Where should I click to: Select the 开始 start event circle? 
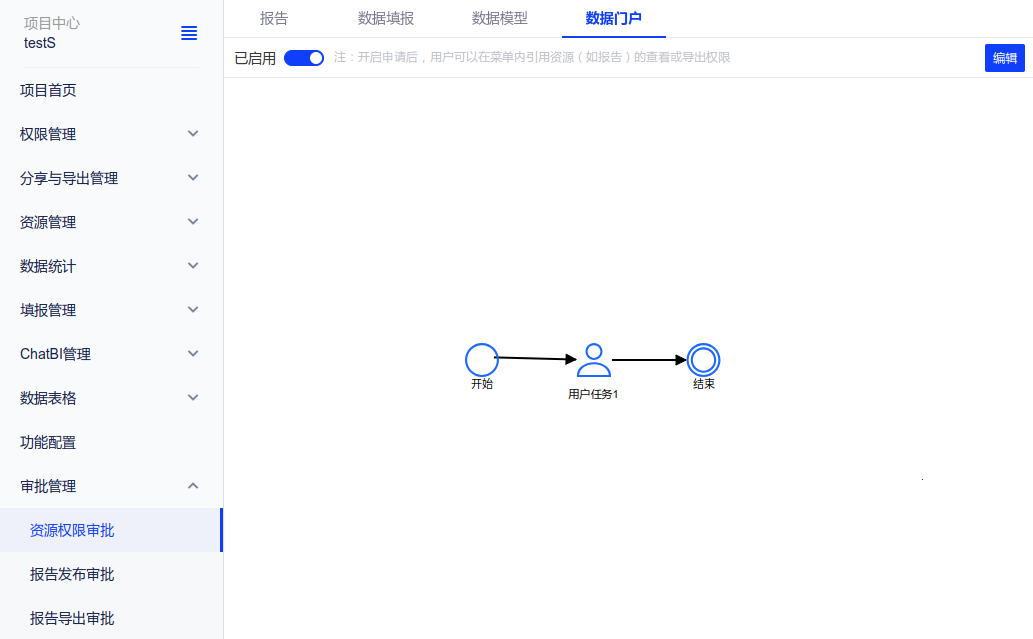pos(481,359)
